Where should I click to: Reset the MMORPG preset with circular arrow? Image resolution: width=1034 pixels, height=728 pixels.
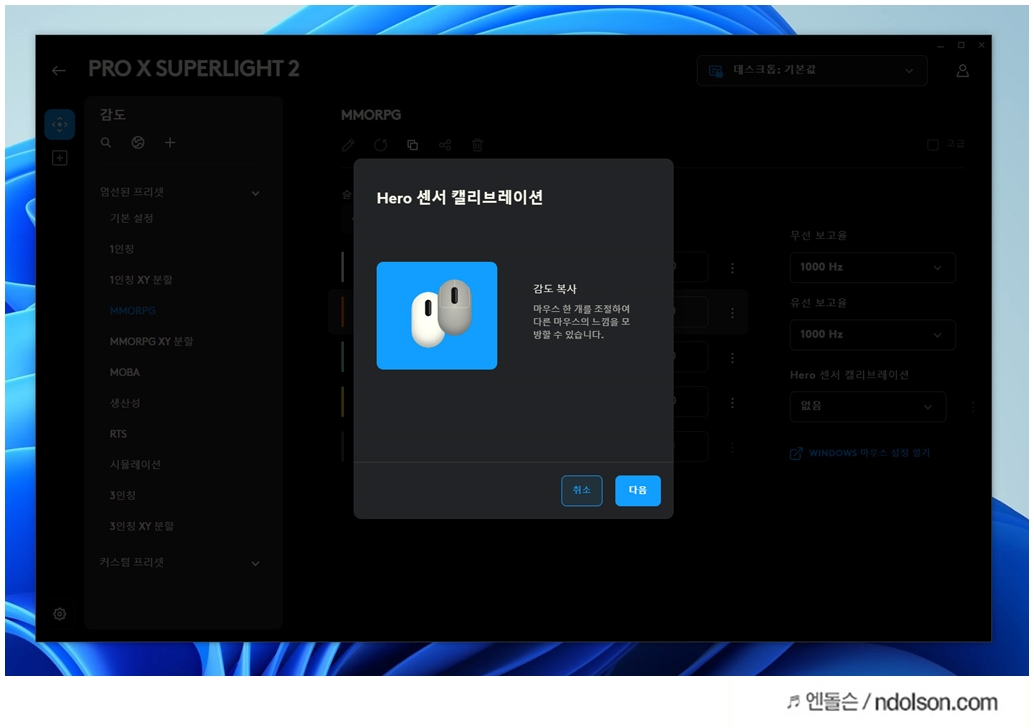pos(380,145)
